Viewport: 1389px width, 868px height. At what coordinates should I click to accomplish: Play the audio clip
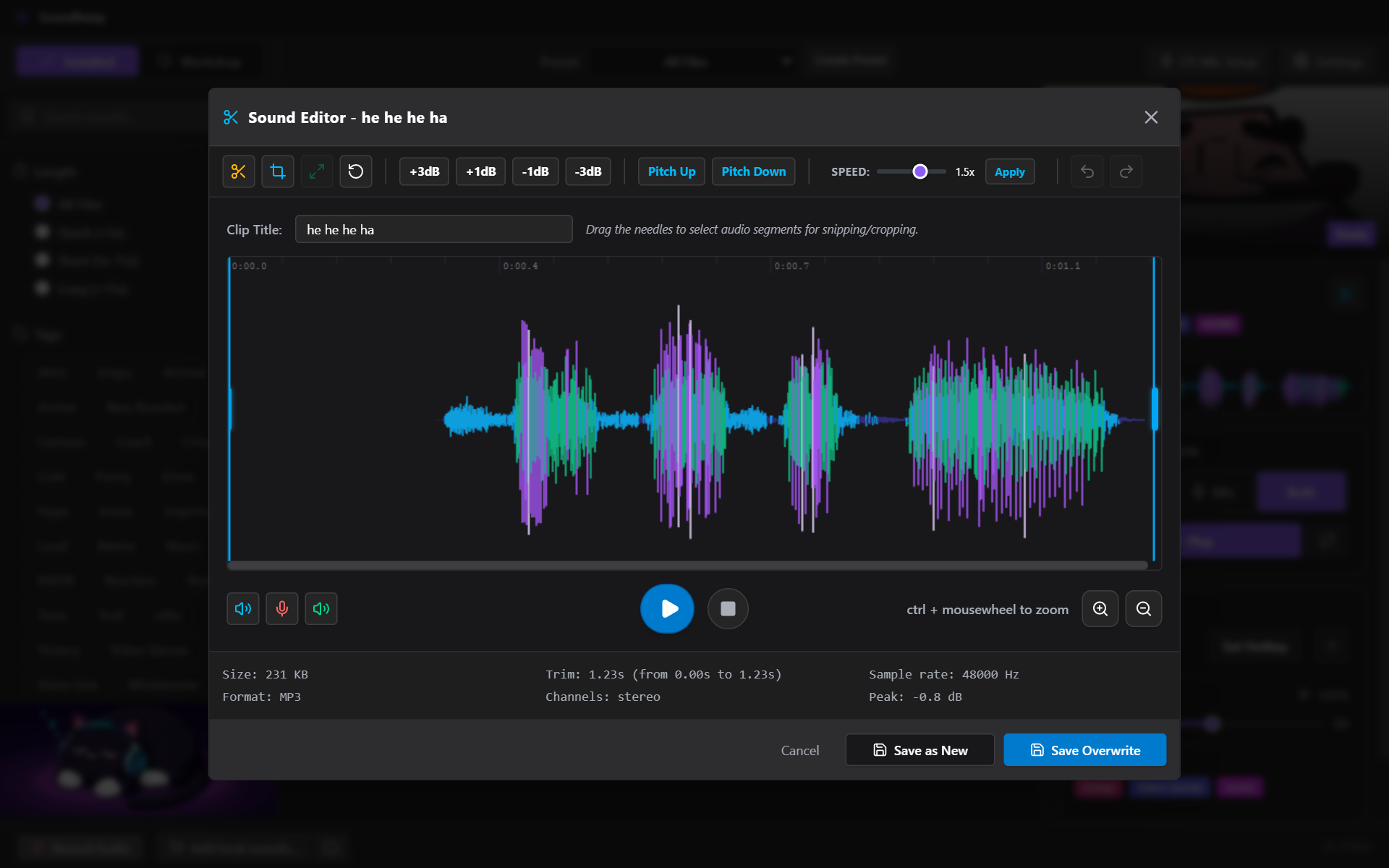coord(667,608)
